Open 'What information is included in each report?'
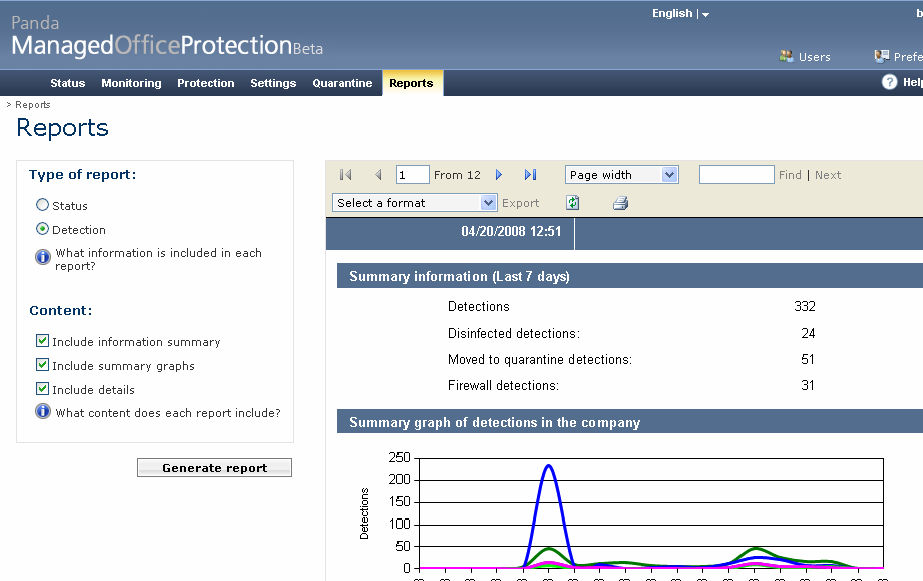 pyautogui.click(x=158, y=259)
